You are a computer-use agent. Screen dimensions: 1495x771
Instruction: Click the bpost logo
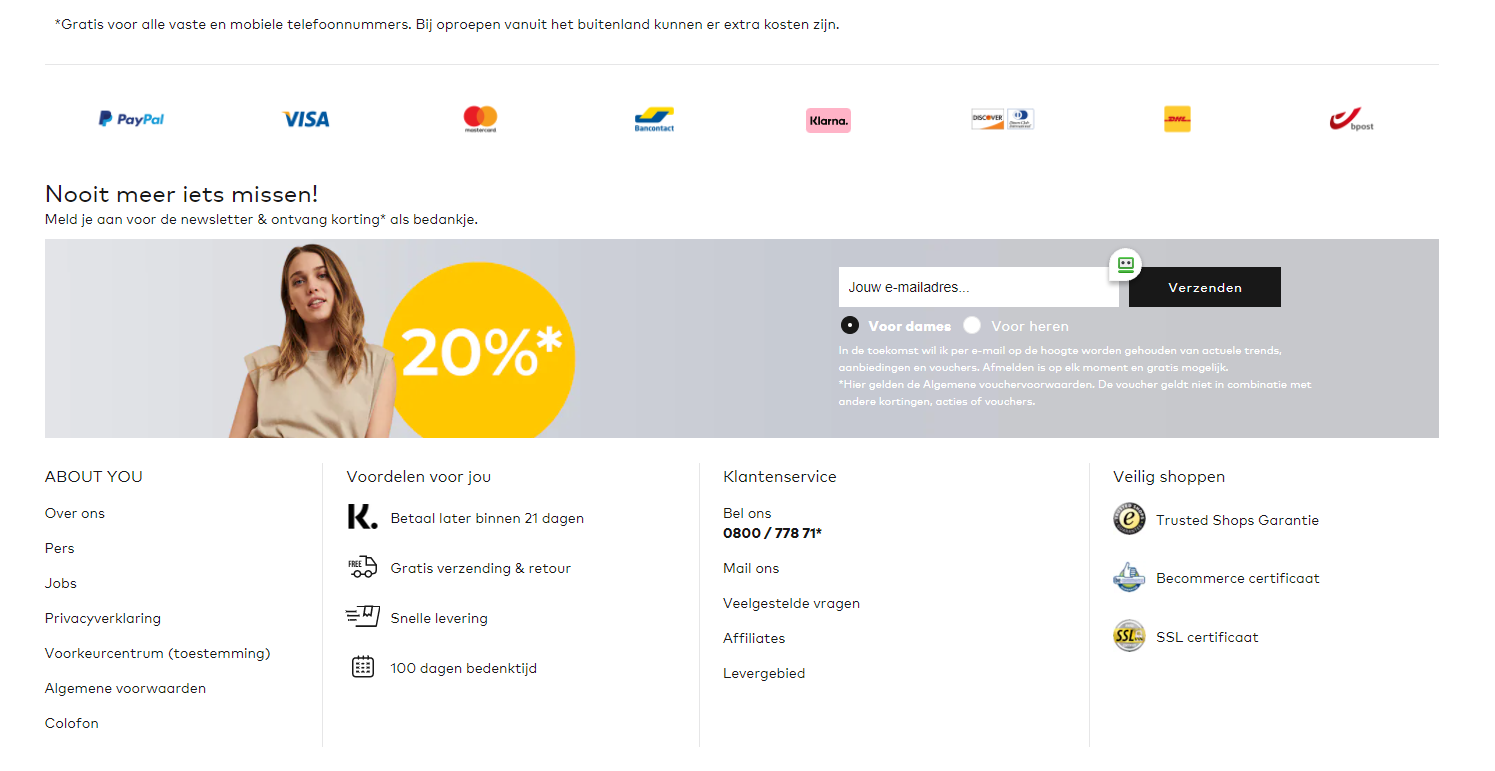(1351, 120)
